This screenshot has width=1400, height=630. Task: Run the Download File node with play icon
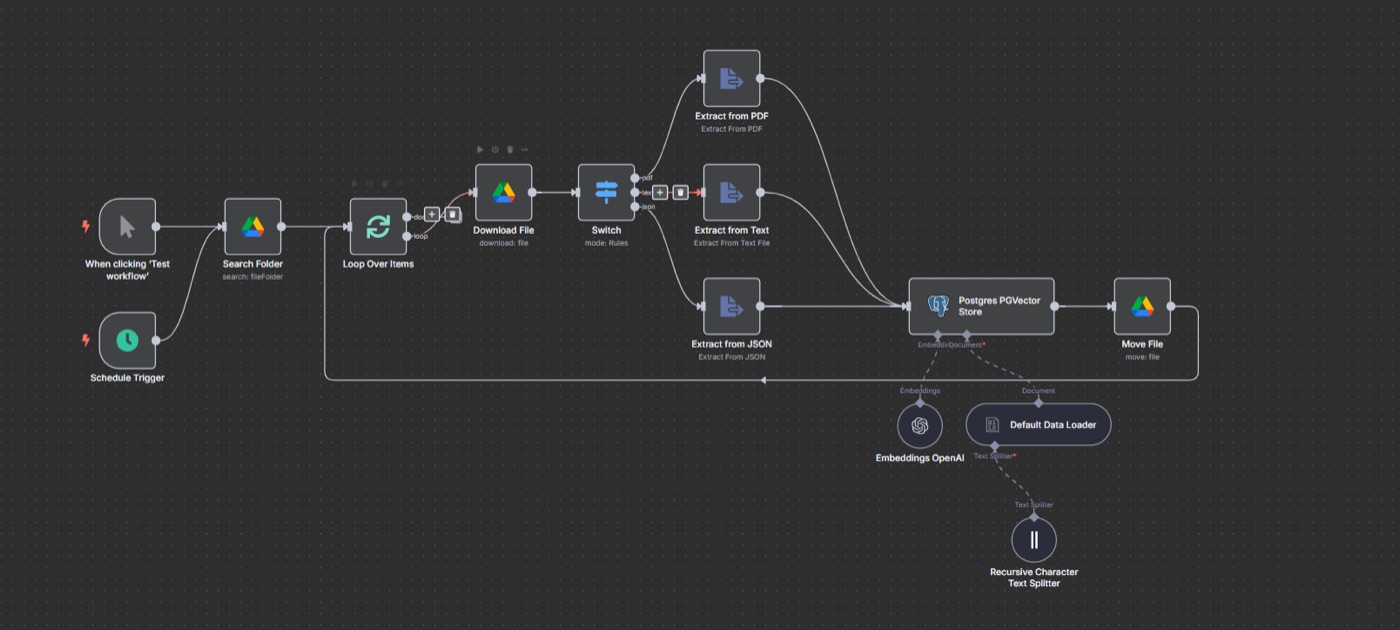click(480, 150)
